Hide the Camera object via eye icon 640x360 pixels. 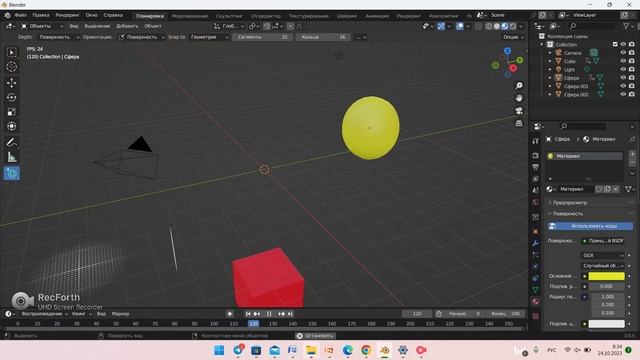coord(623,53)
